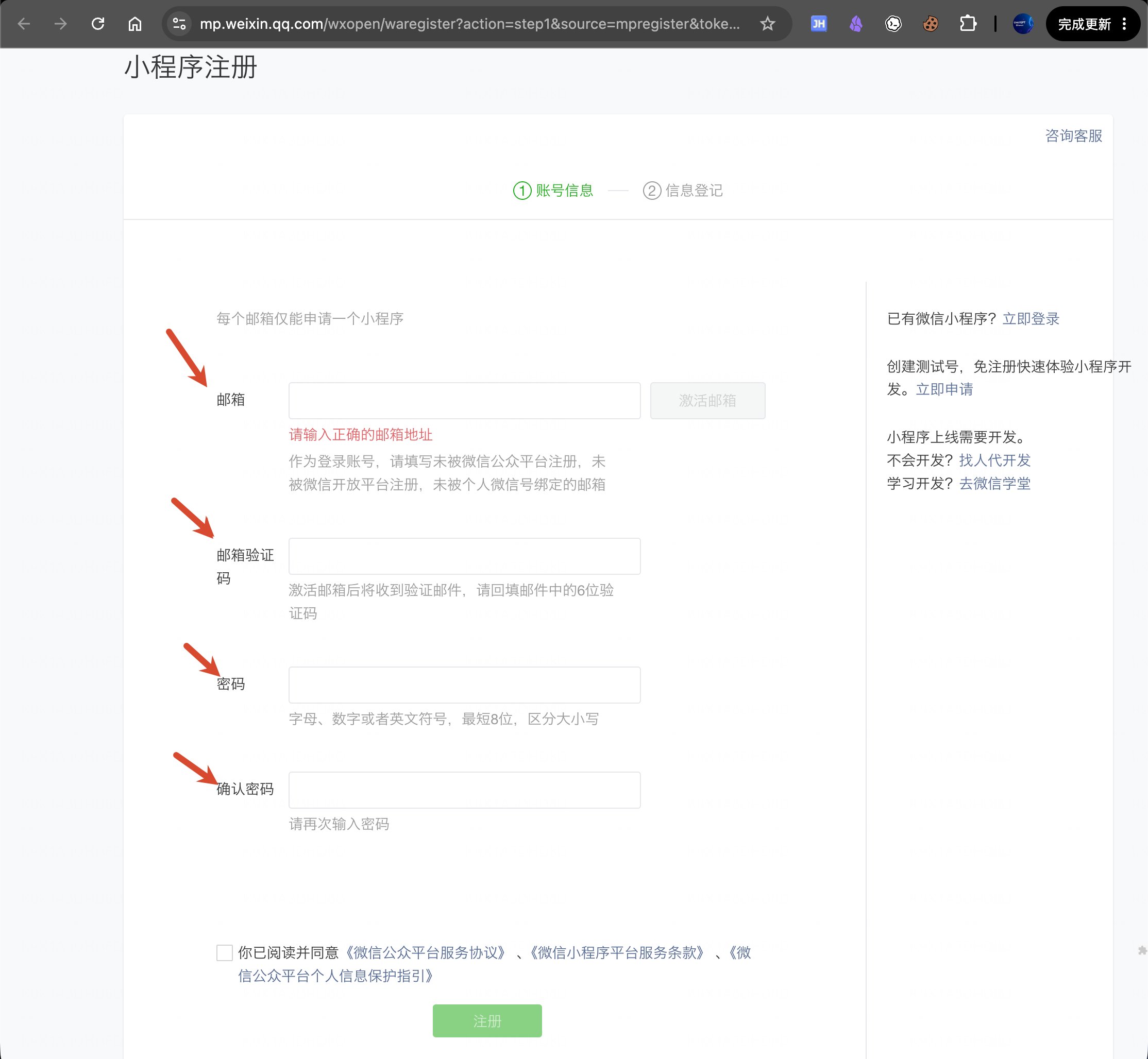Open the extensions puzzle-piece menu

pos(968,24)
